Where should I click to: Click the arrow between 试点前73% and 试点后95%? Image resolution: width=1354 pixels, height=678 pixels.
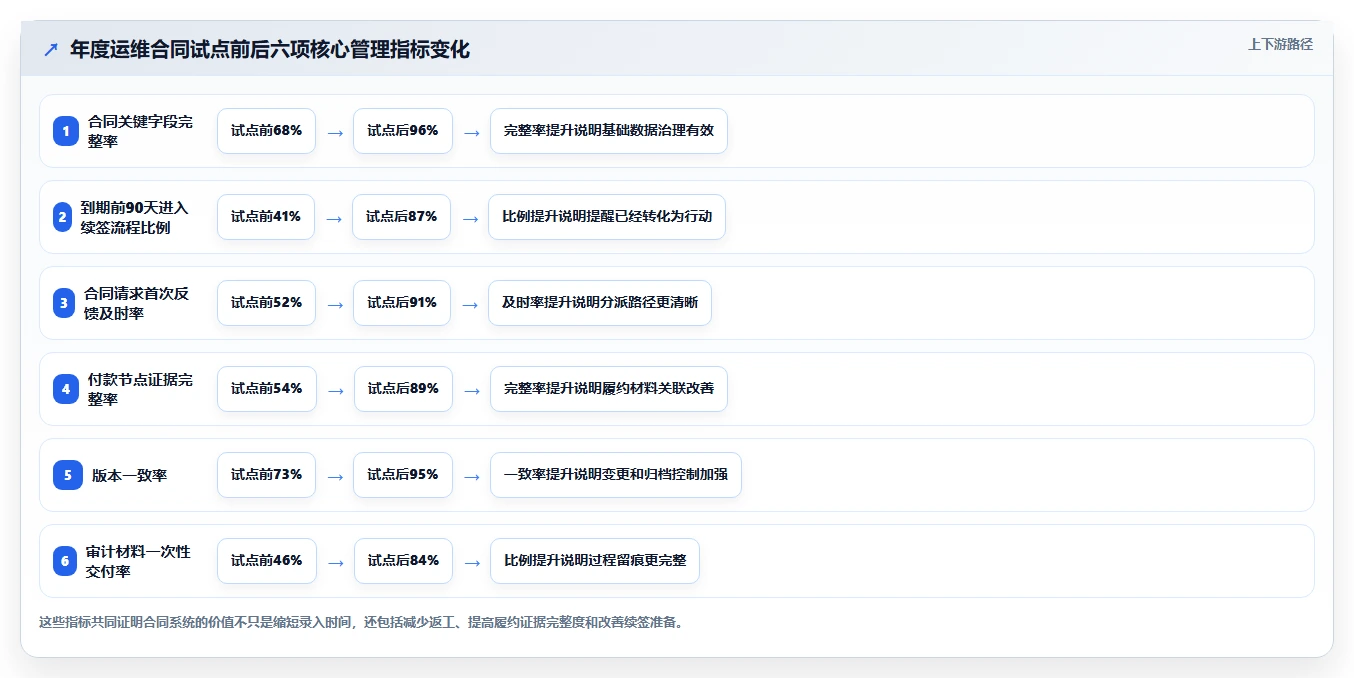pos(335,477)
